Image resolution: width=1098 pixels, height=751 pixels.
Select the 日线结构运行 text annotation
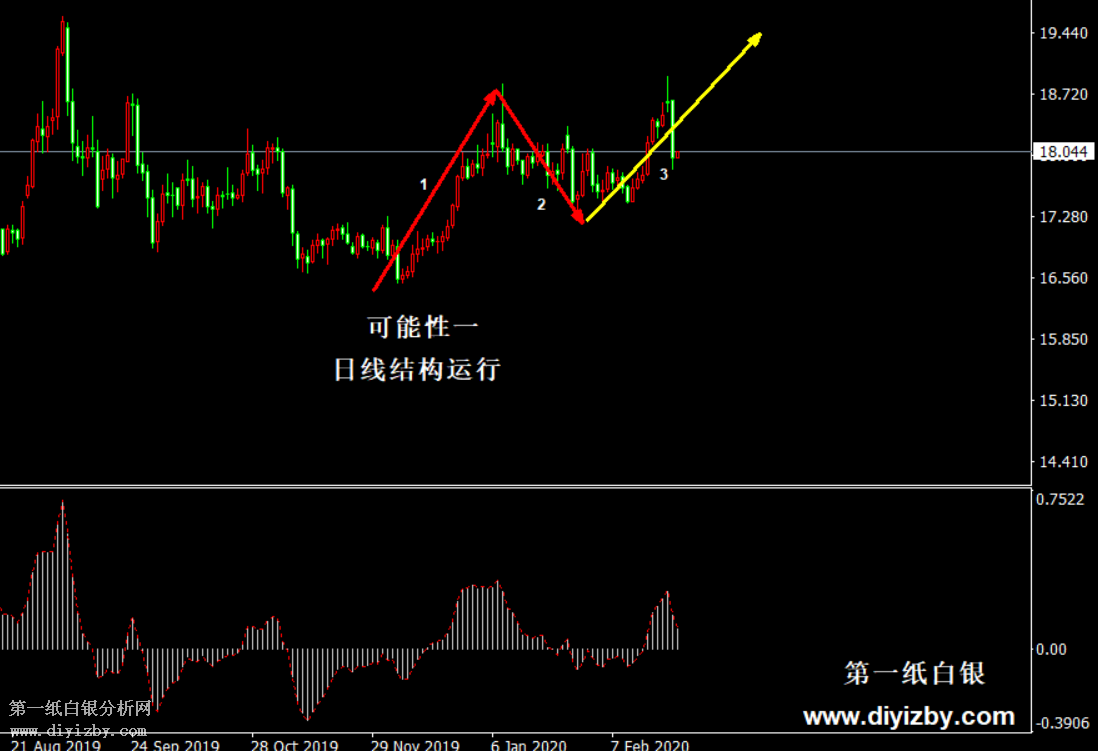coord(416,370)
